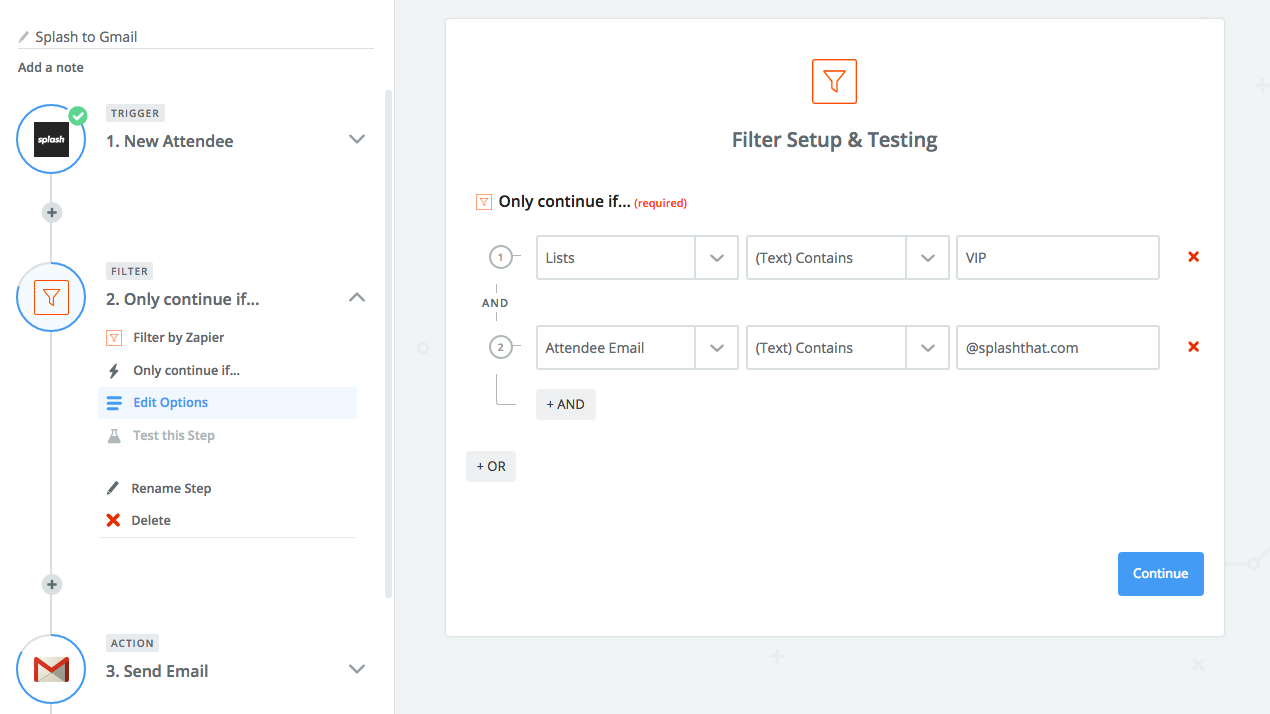
Task: Click the @splashthat.com value field
Action: pyautogui.click(x=1058, y=347)
